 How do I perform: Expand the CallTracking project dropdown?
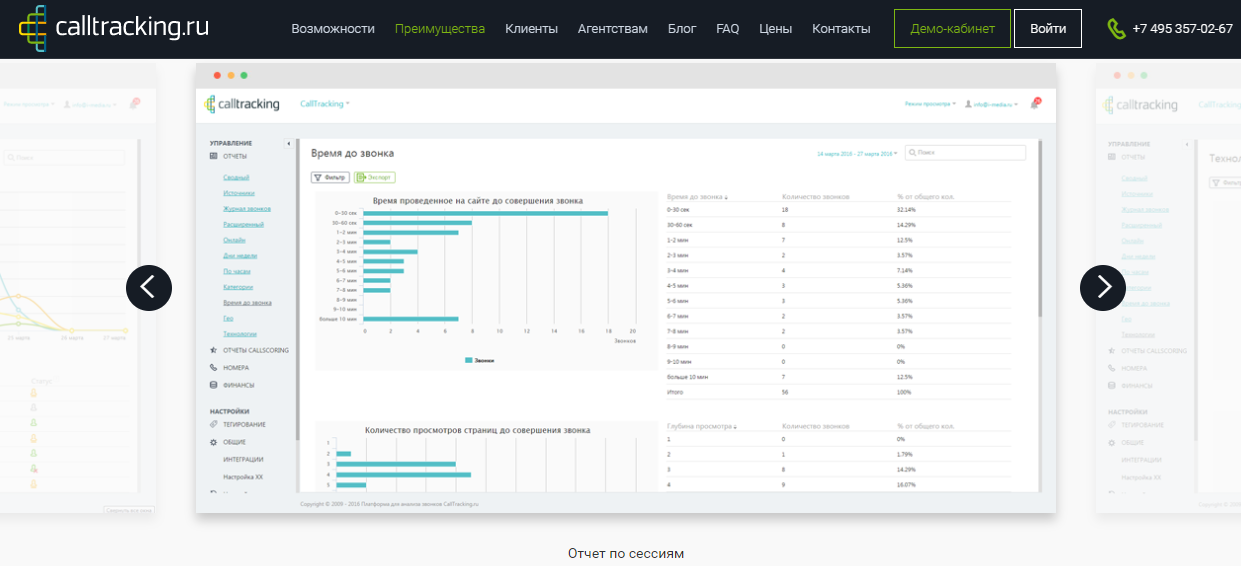325,103
